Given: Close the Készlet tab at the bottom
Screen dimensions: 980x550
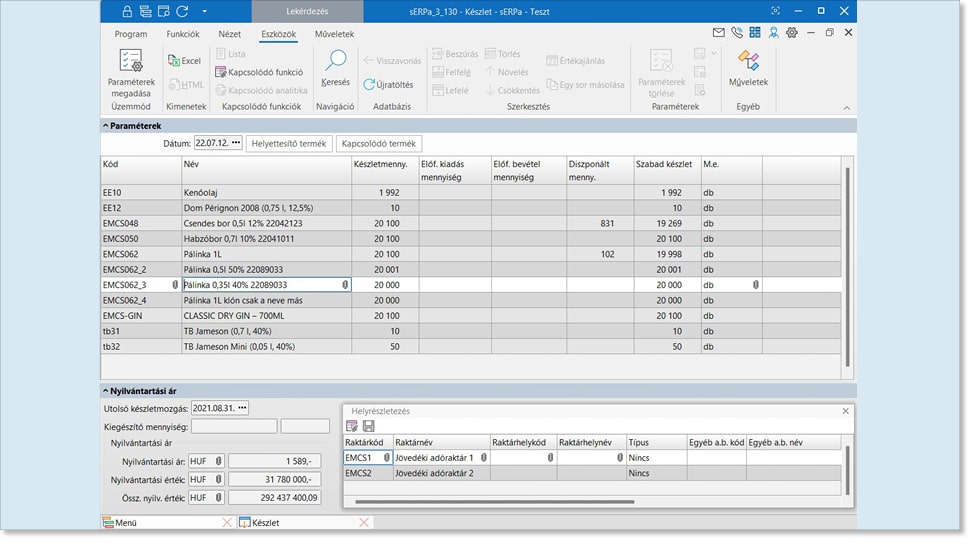Looking at the screenshot, I should [364, 523].
